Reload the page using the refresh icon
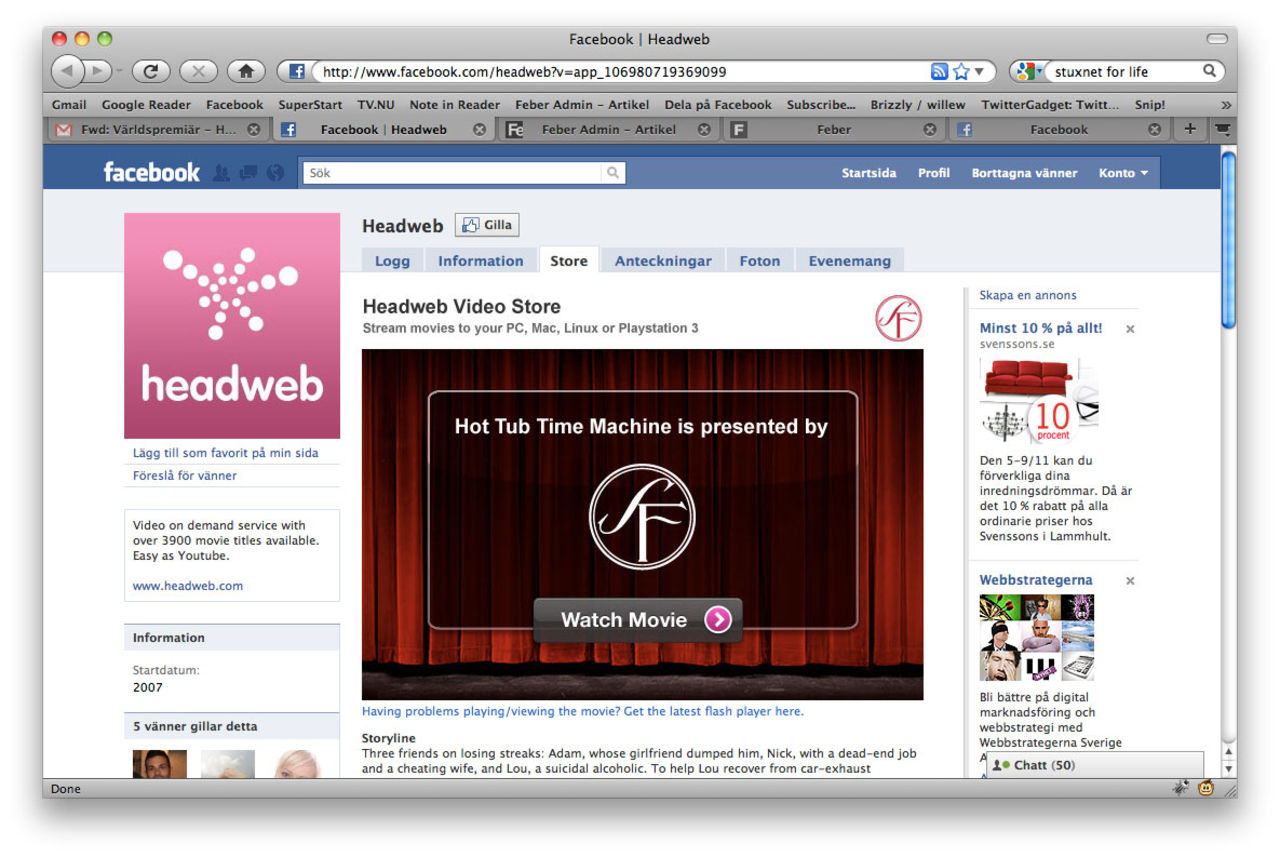1280x857 pixels. pos(151,71)
